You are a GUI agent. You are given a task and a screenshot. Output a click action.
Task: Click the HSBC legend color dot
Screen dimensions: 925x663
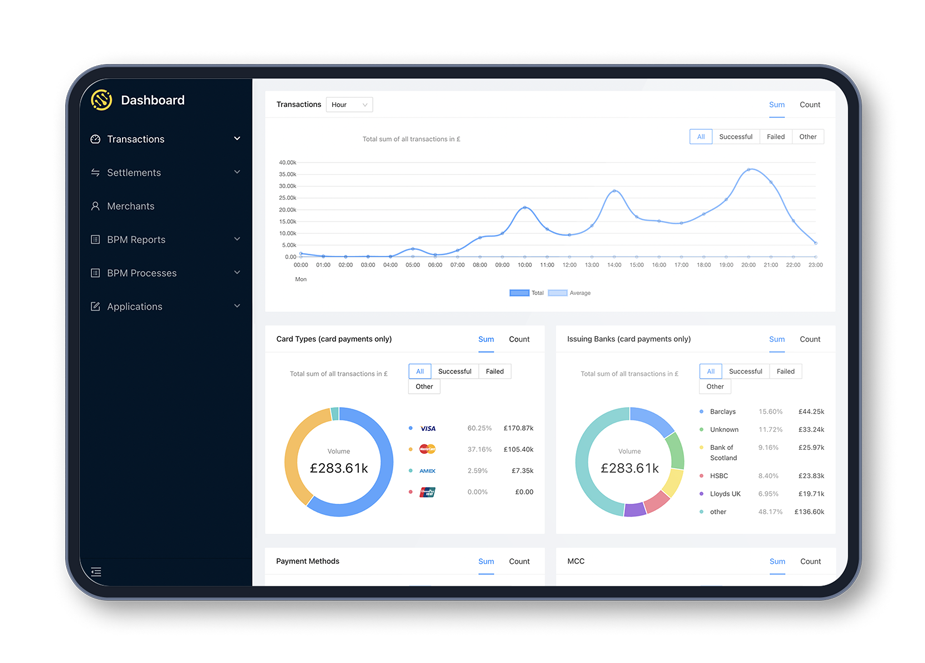point(701,475)
